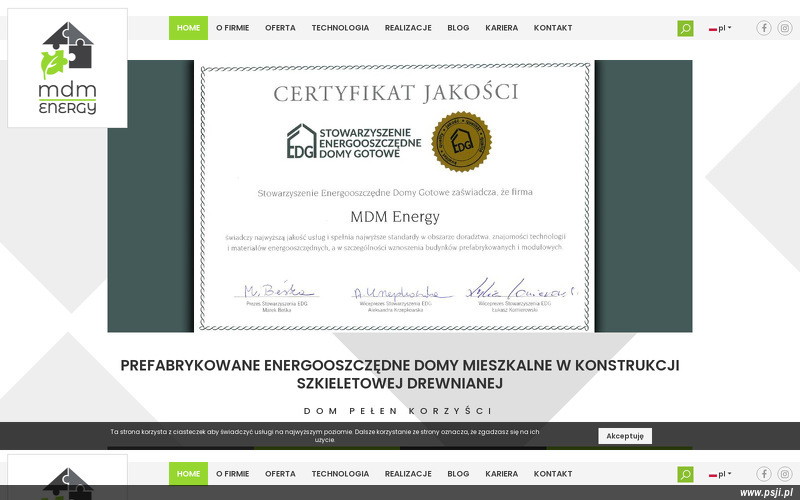Open BLOG in bottom navigation bar
This screenshot has width=800, height=500.
[x=458, y=473]
